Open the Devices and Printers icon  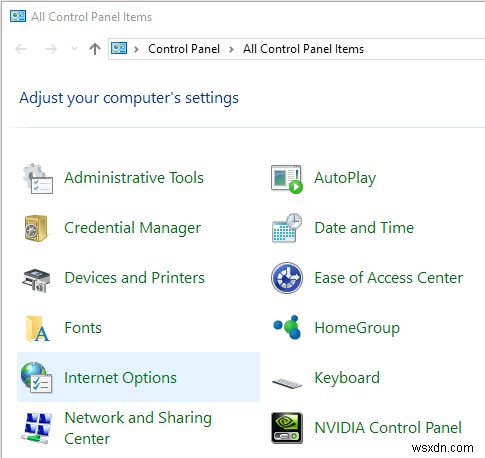tap(36, 280)
